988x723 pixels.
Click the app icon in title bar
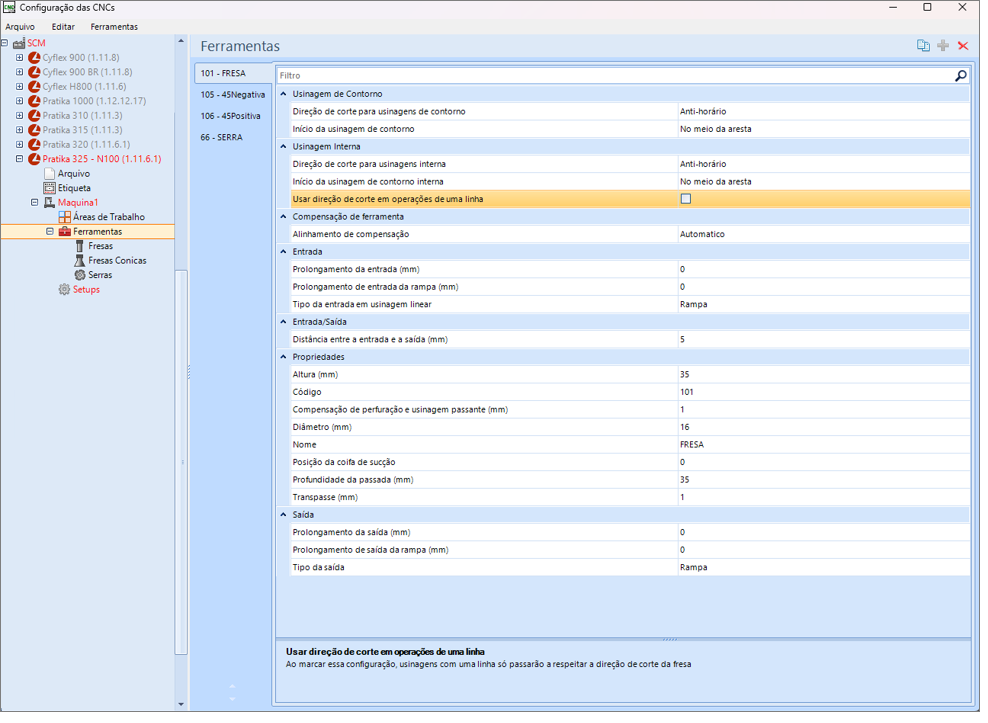pos(9,8)
